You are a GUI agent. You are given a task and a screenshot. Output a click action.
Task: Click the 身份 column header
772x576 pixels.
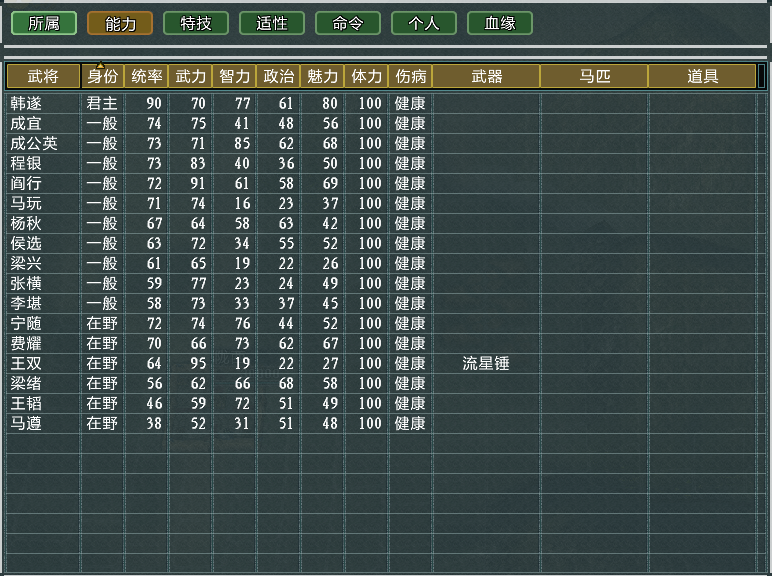(x=102, y=76)
